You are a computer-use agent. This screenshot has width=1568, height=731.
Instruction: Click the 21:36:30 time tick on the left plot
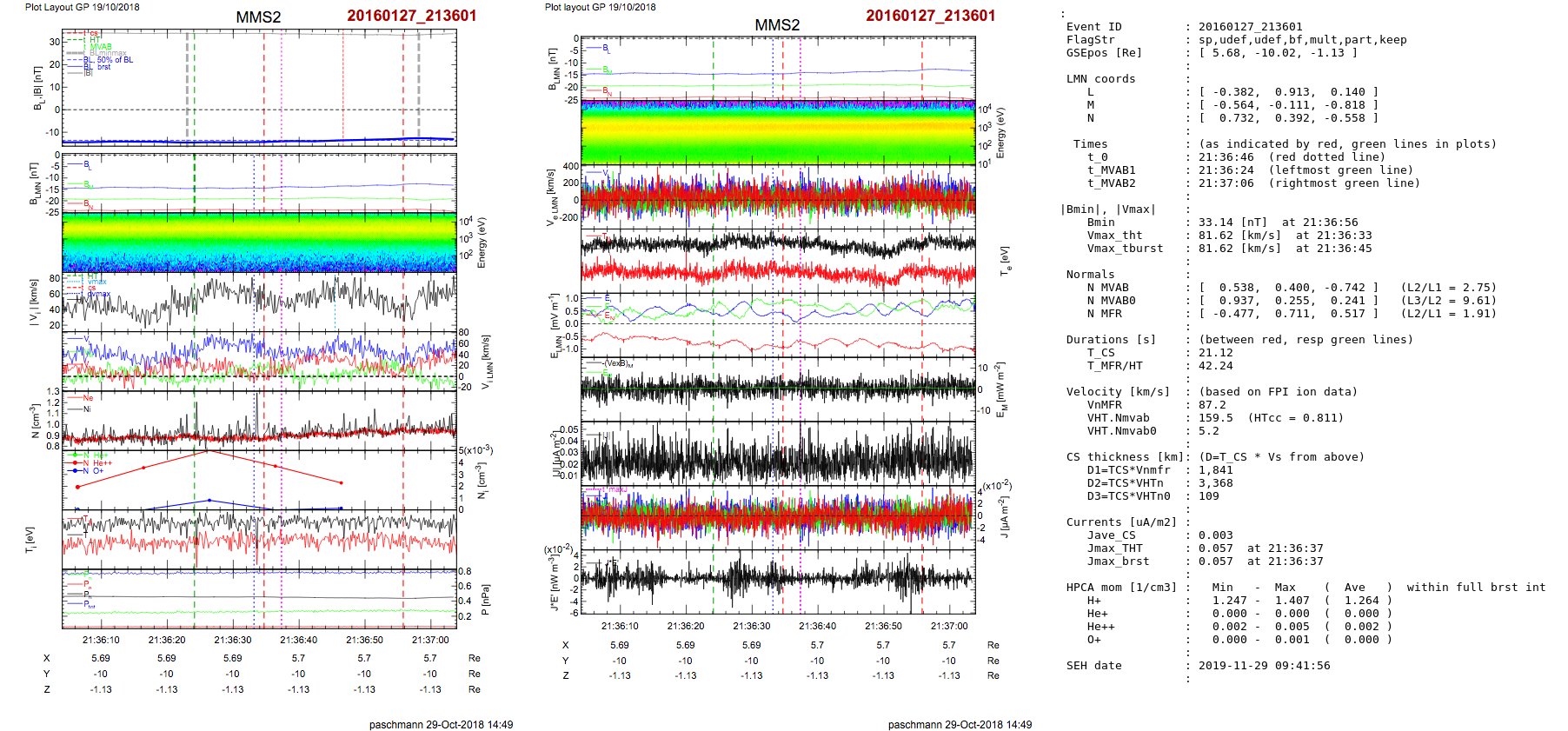[x=233, y=640]
